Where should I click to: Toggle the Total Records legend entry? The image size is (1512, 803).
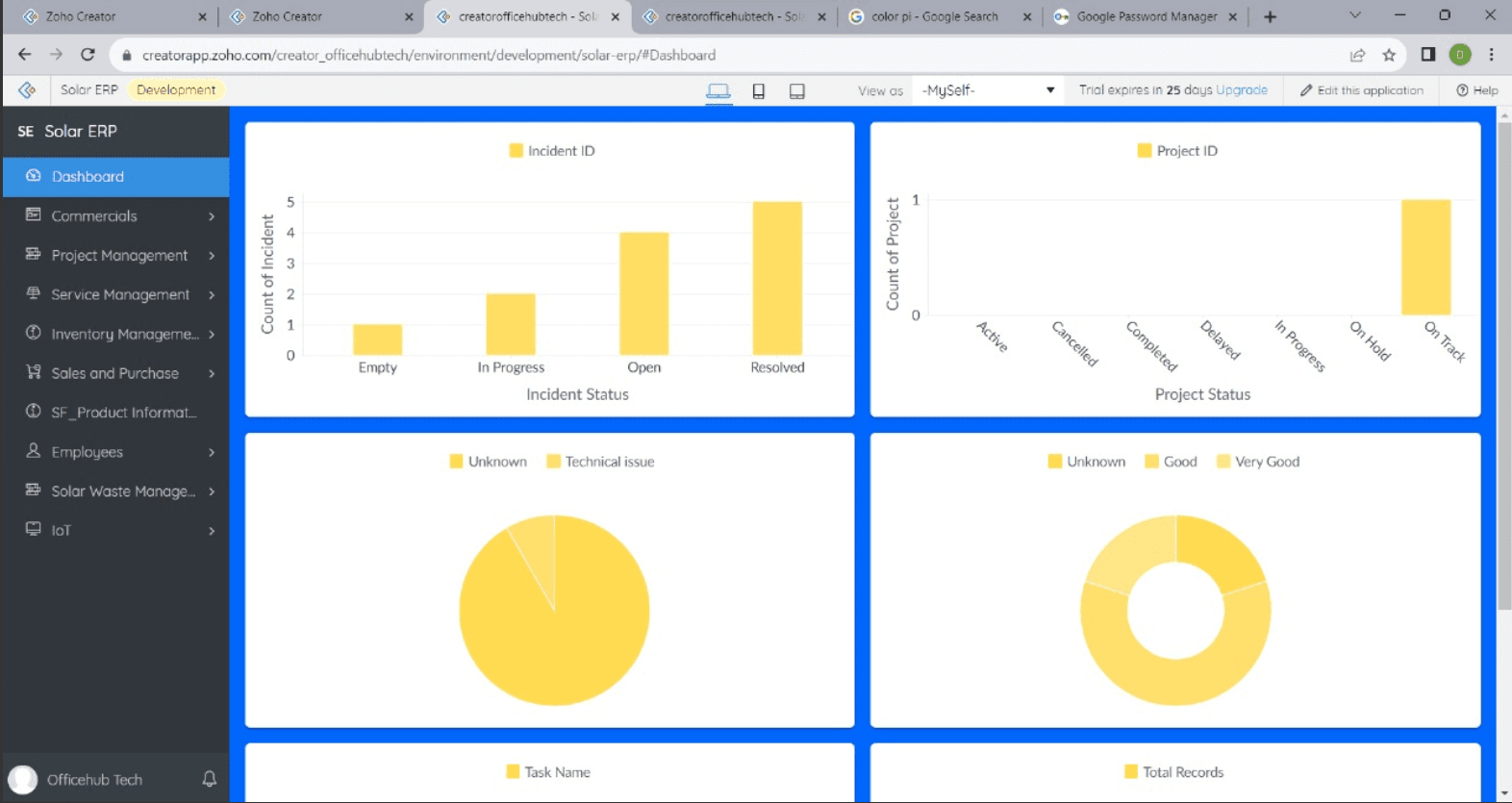coord(1174,772)
